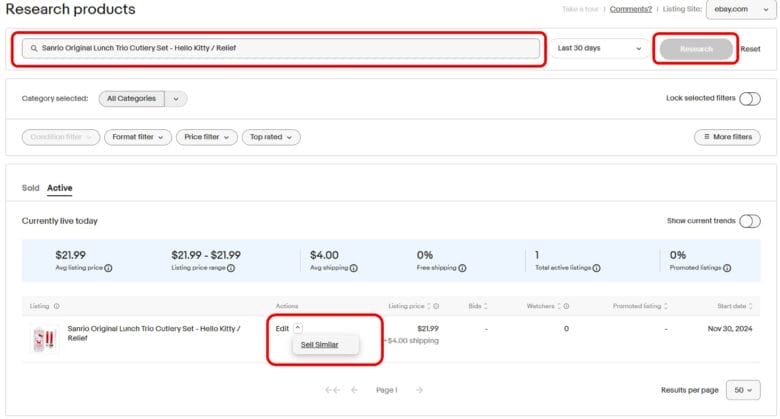
Task: Open the Top rated dropdown
Action: [x=271, y=137]
